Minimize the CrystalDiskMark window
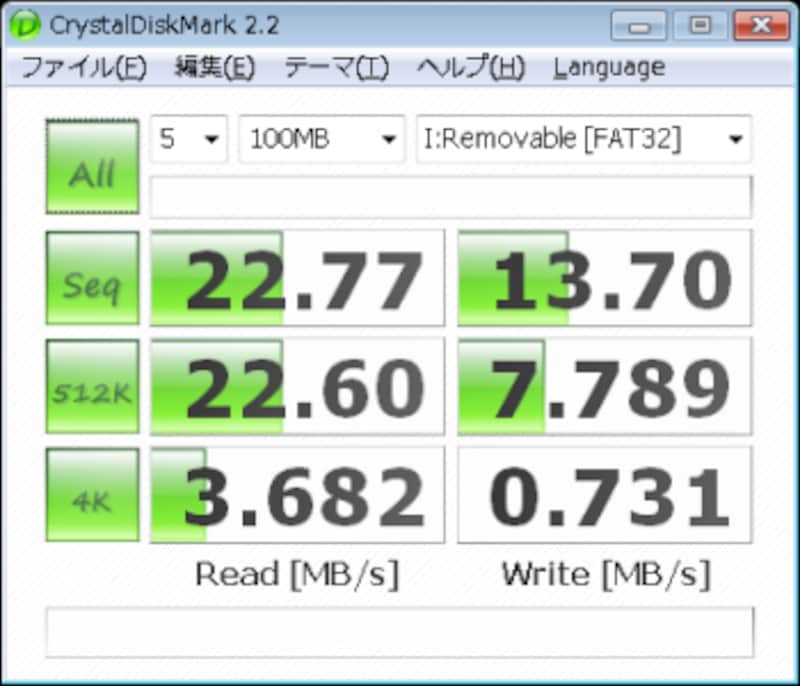Viewport: 800px width, 686px height. pyautogui.click(x=637, y=26)
